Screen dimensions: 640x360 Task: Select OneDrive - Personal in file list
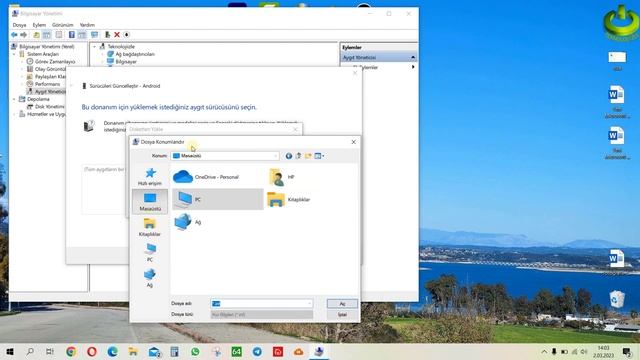tap(206, 177)
